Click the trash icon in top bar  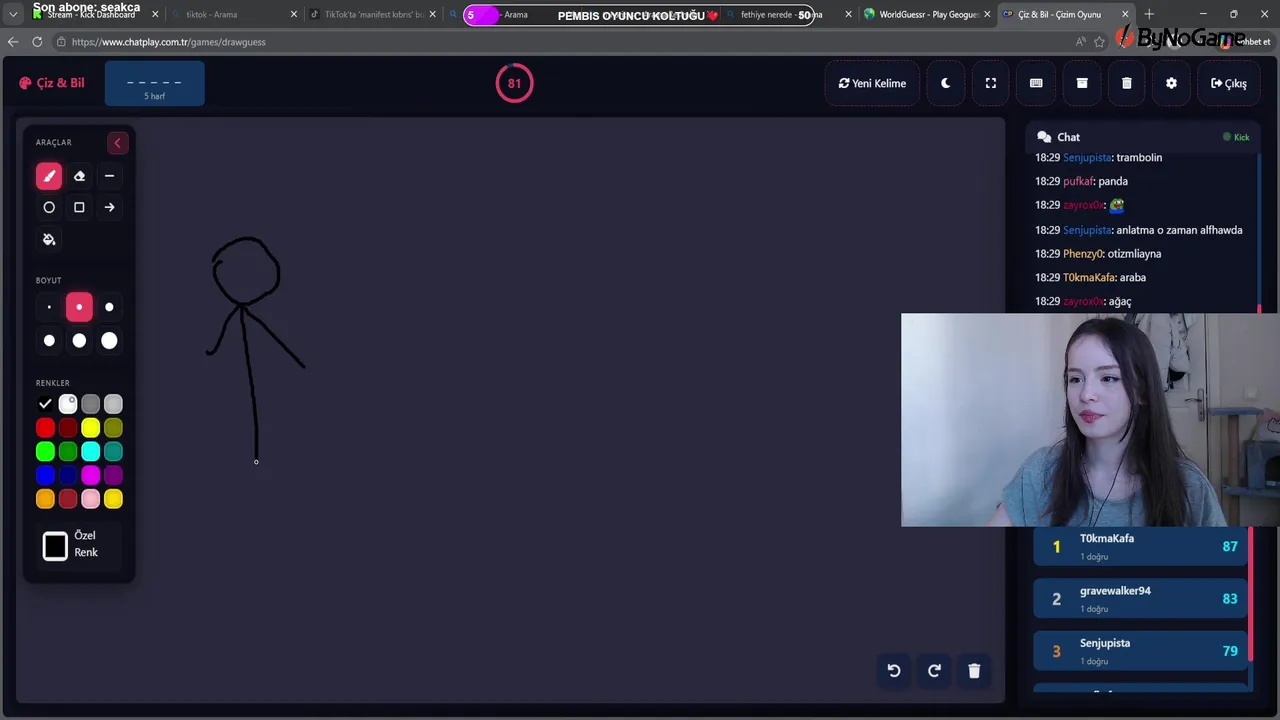[x=1126, y=83]
